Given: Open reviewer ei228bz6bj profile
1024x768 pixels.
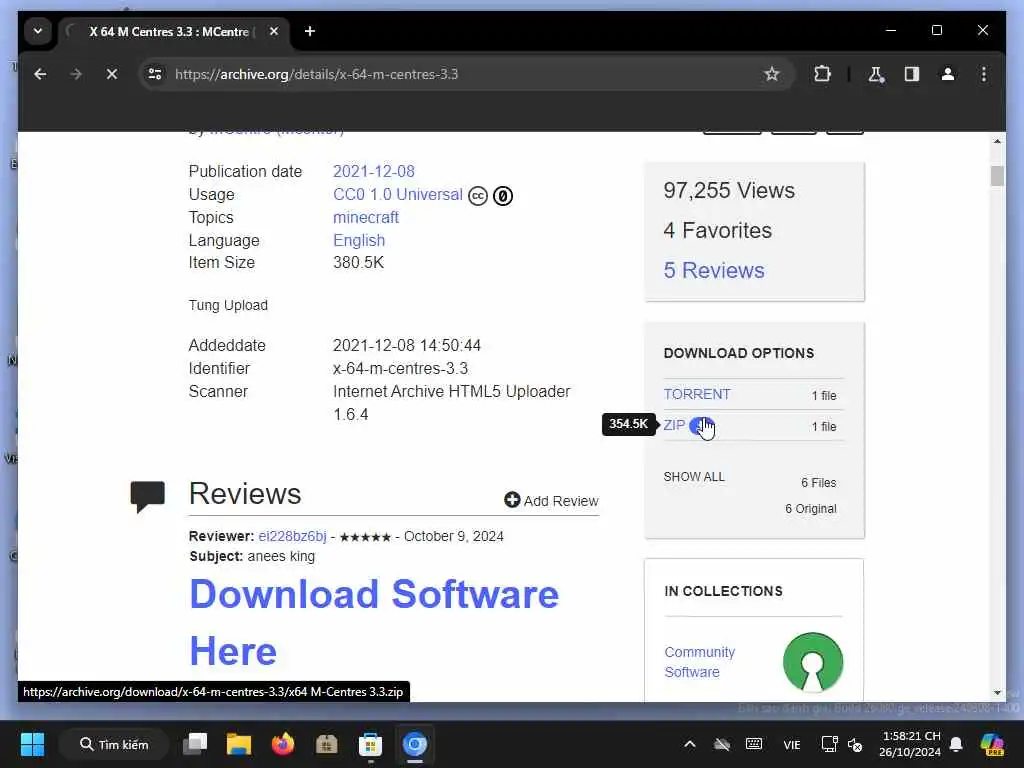Looking at the screenshot, I should pyautogui.click(x=292, y=536).
